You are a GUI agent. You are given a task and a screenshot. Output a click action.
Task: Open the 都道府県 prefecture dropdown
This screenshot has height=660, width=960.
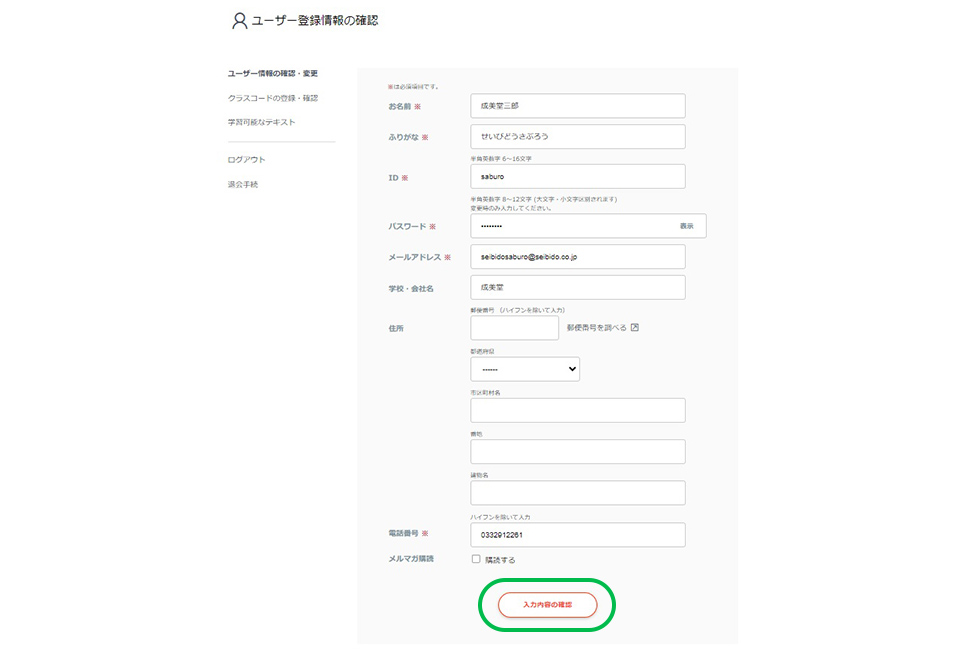[x=524, y=369]
